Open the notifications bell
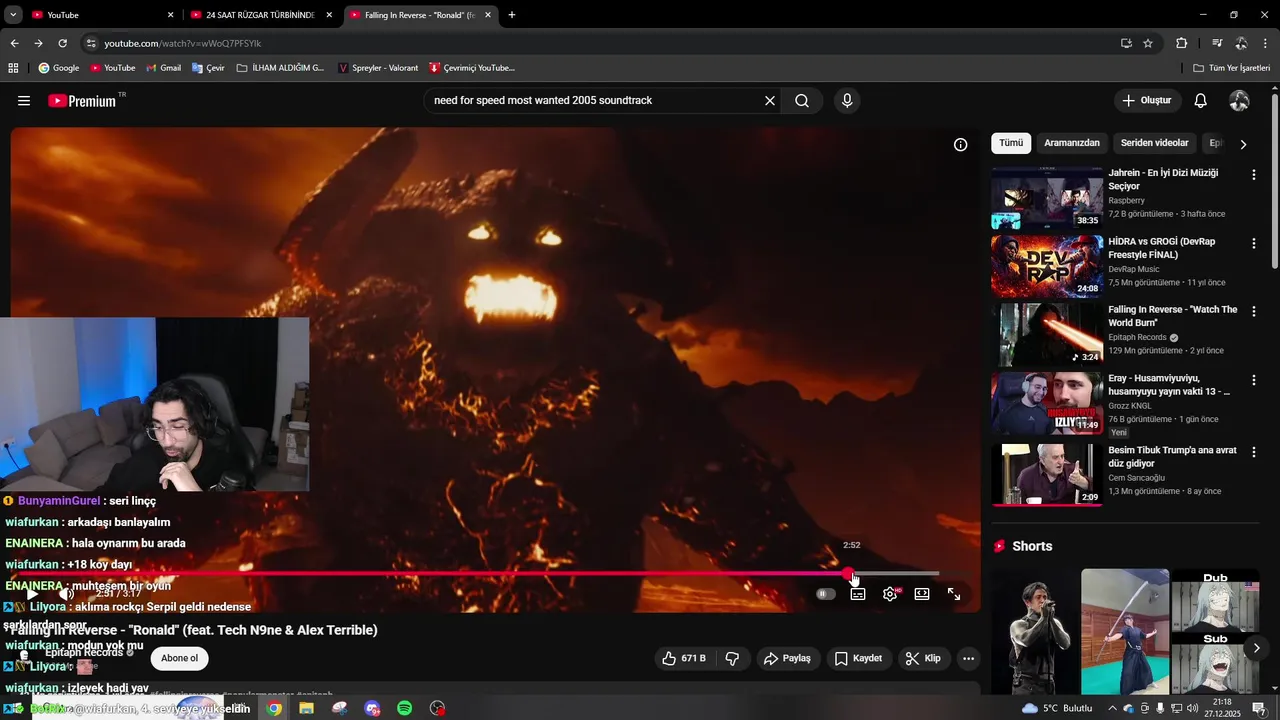This screenshot has height=720, width=1280. point(1201,101)
